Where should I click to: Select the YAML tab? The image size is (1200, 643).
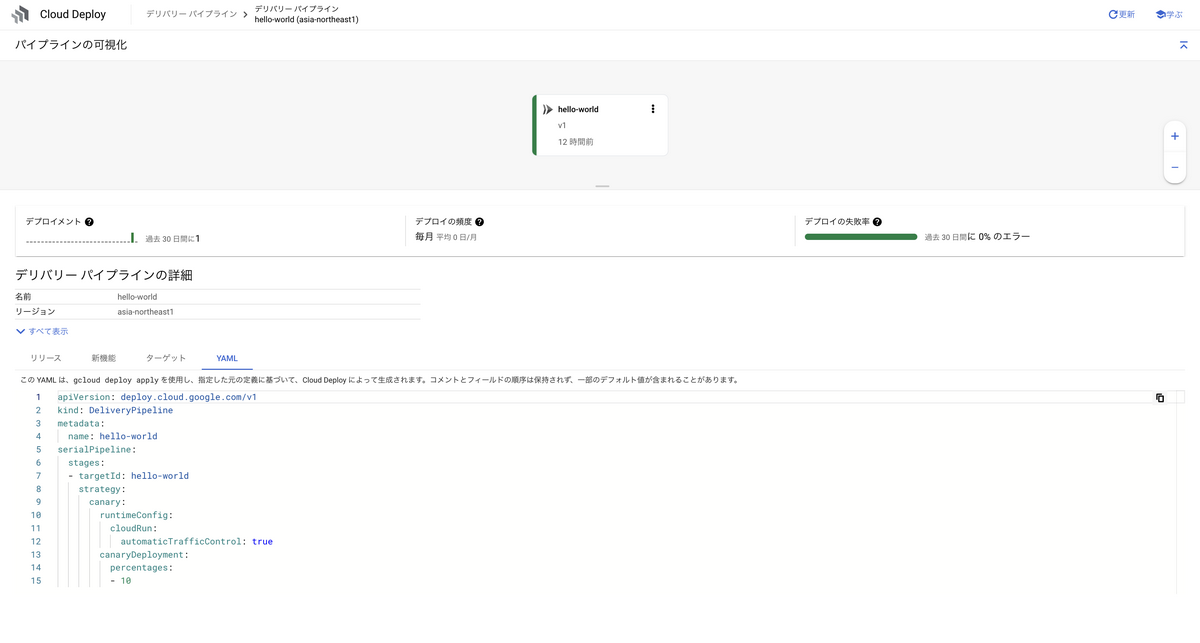227,358
